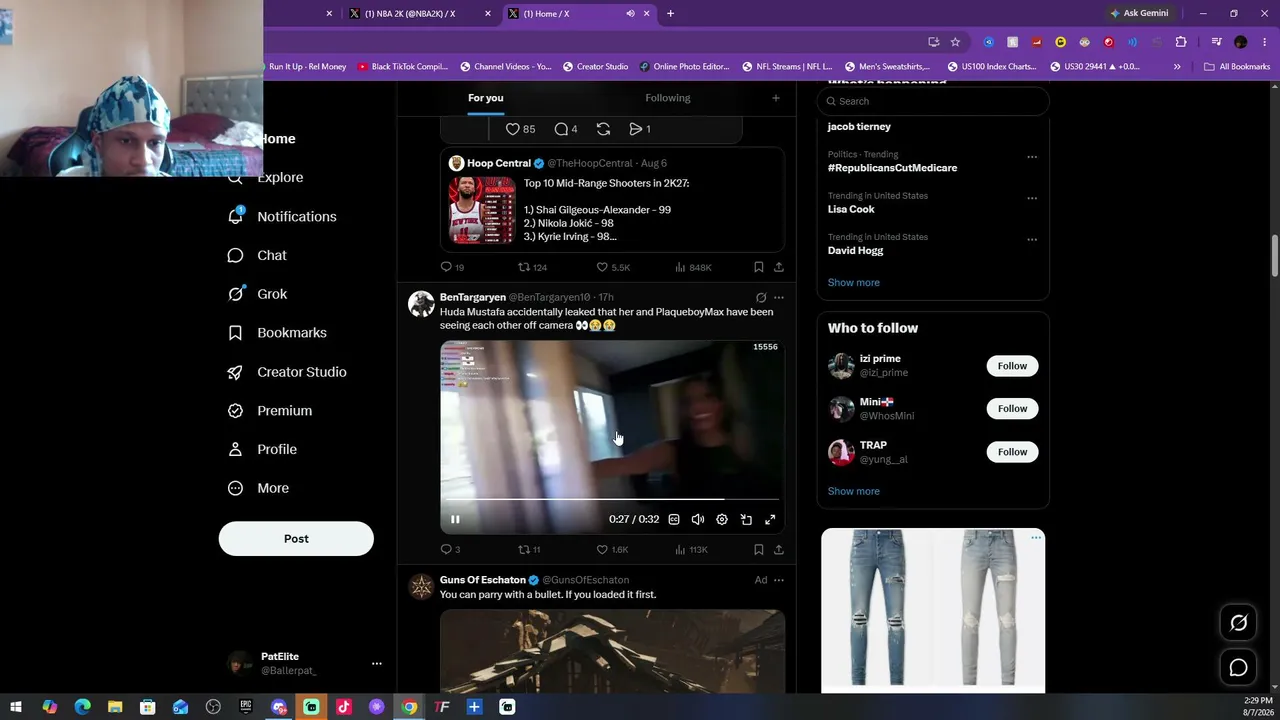Open options for the Lisa Cook trend
The image size is (1280, 720).
[x=1032, y=197]
